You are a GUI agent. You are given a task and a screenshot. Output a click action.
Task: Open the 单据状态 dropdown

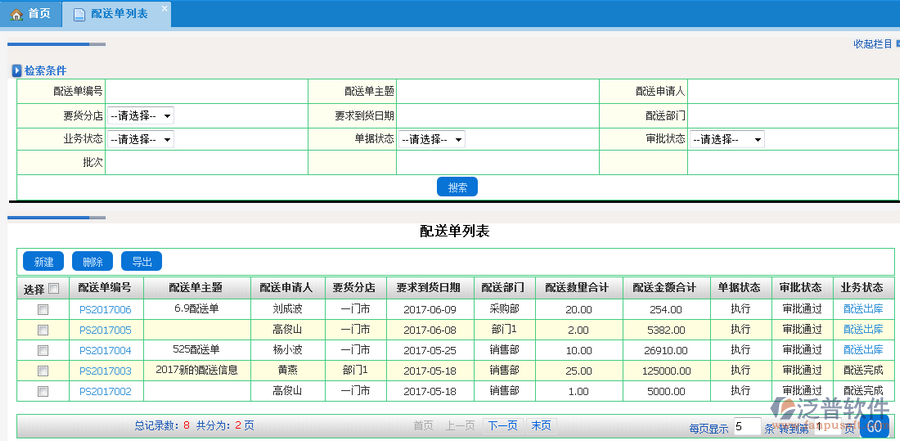pyautogui.click(x=432, y=139)
